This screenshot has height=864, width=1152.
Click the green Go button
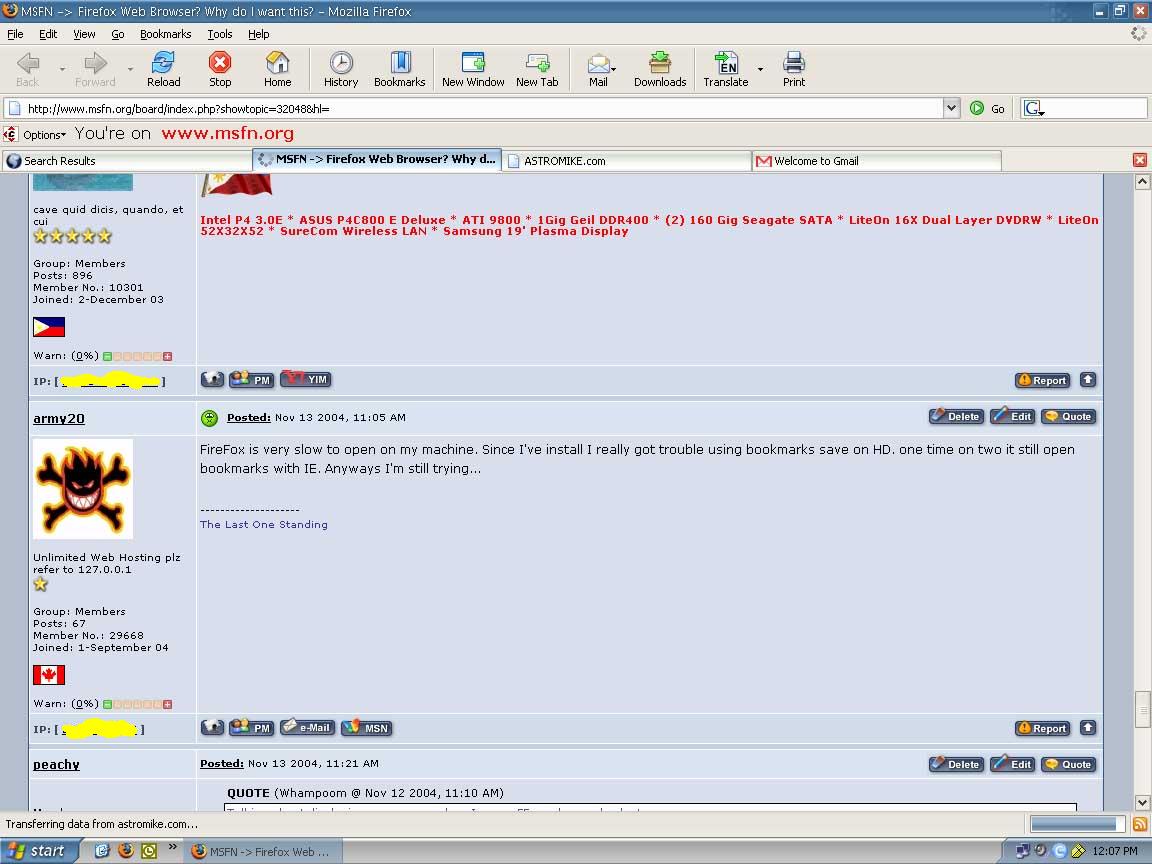coord(987,109)
